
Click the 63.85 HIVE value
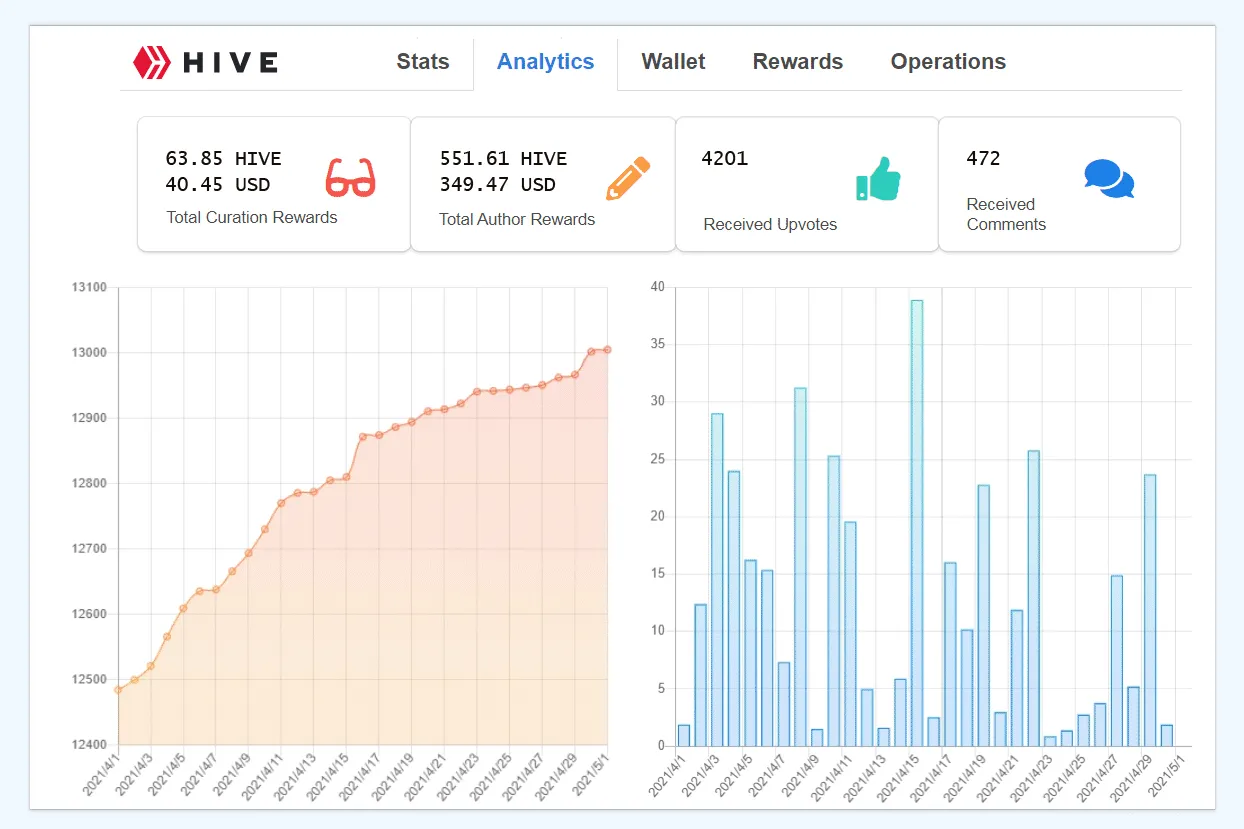point(223,158)
